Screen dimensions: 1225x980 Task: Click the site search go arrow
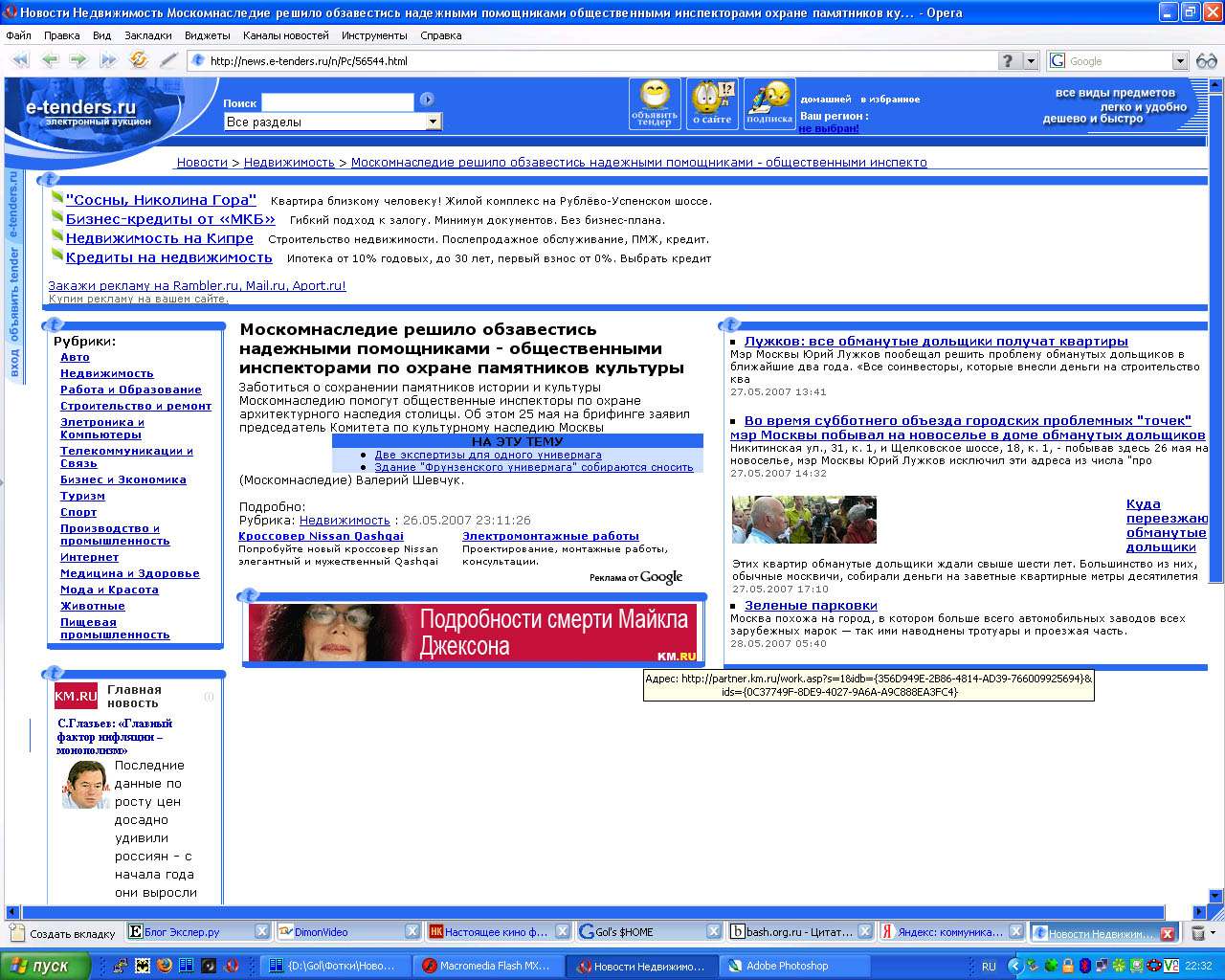pyautogui.click(x=427, y=100)
